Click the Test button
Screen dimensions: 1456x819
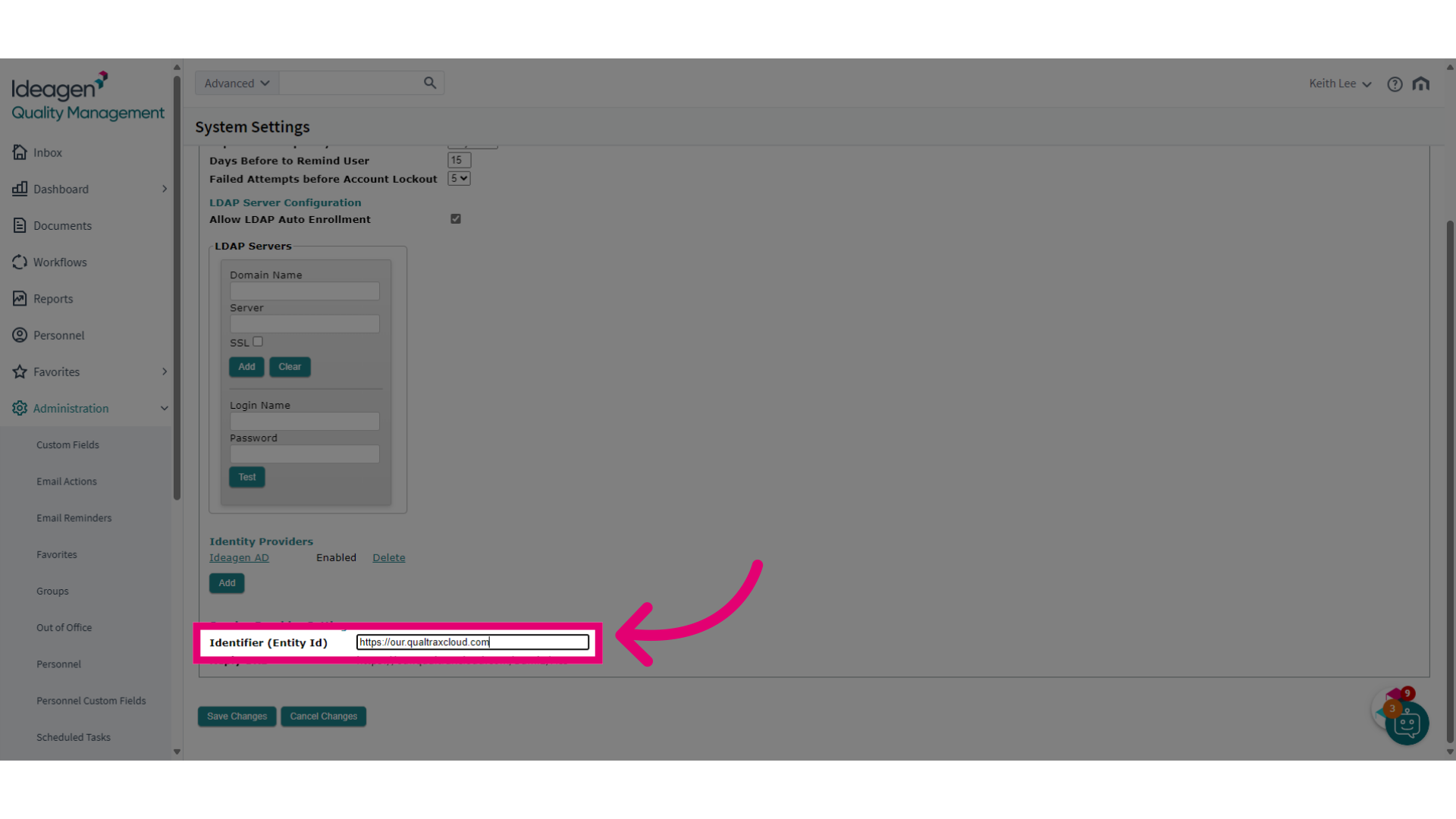pos(247,477)
